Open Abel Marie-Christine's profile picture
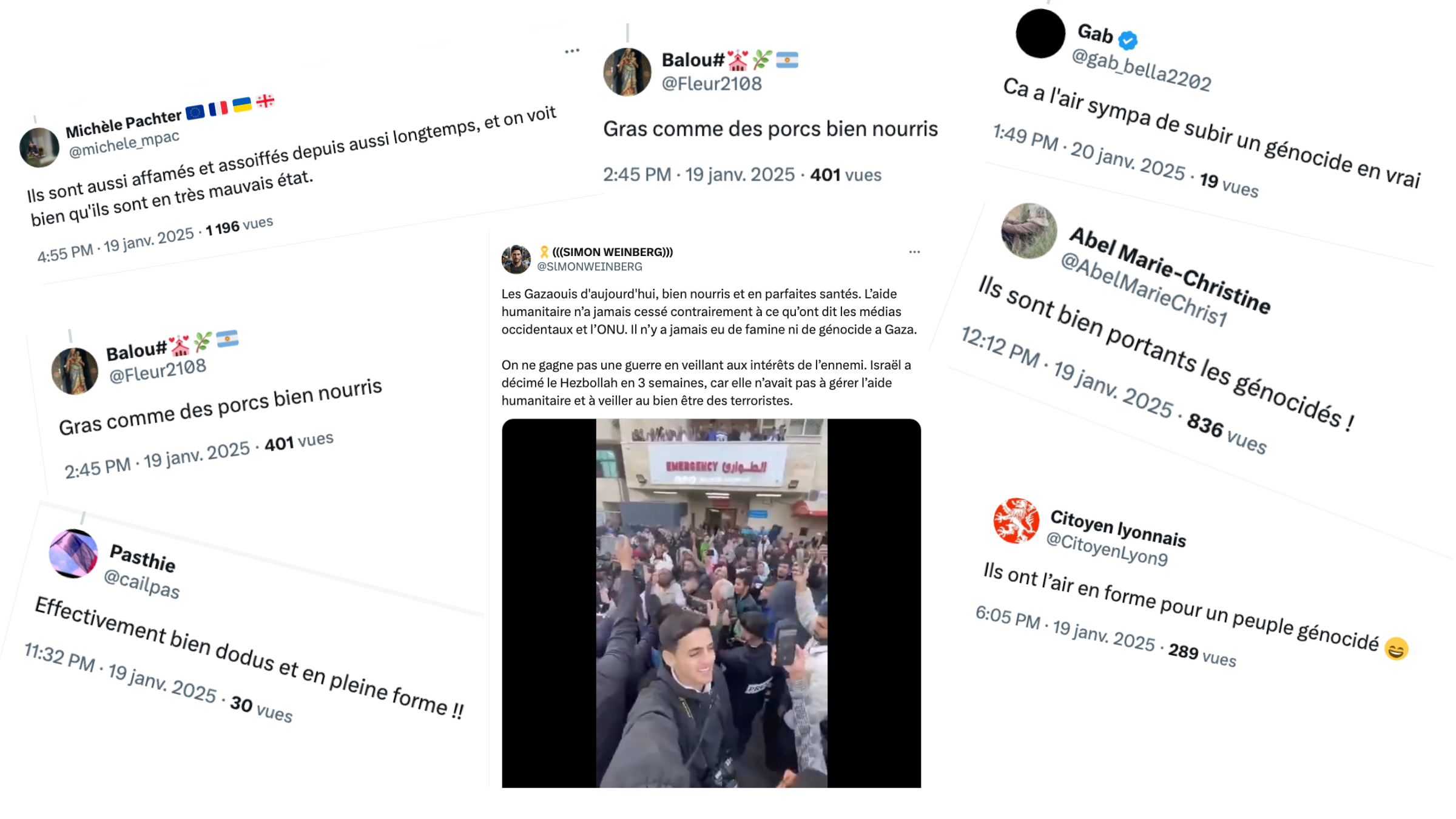The width and height of the screenshot is (1456, 819). pyautogui.click(x=1029, y=231)
